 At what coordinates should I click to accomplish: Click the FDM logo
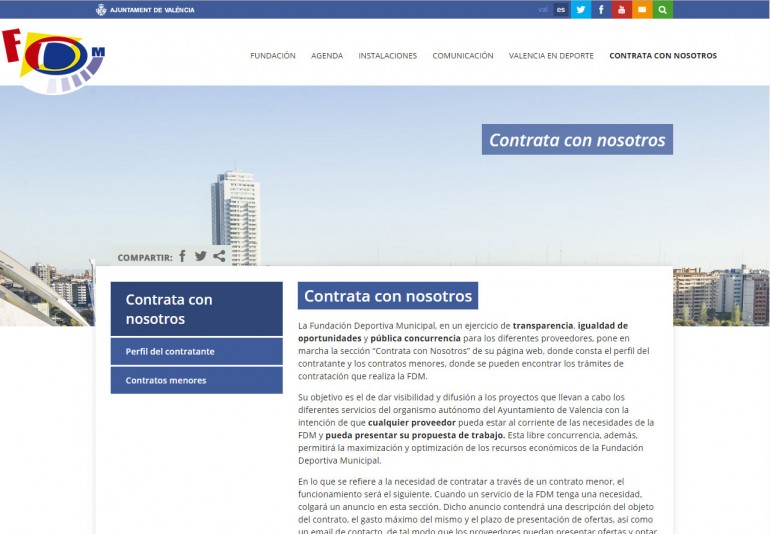52,60
